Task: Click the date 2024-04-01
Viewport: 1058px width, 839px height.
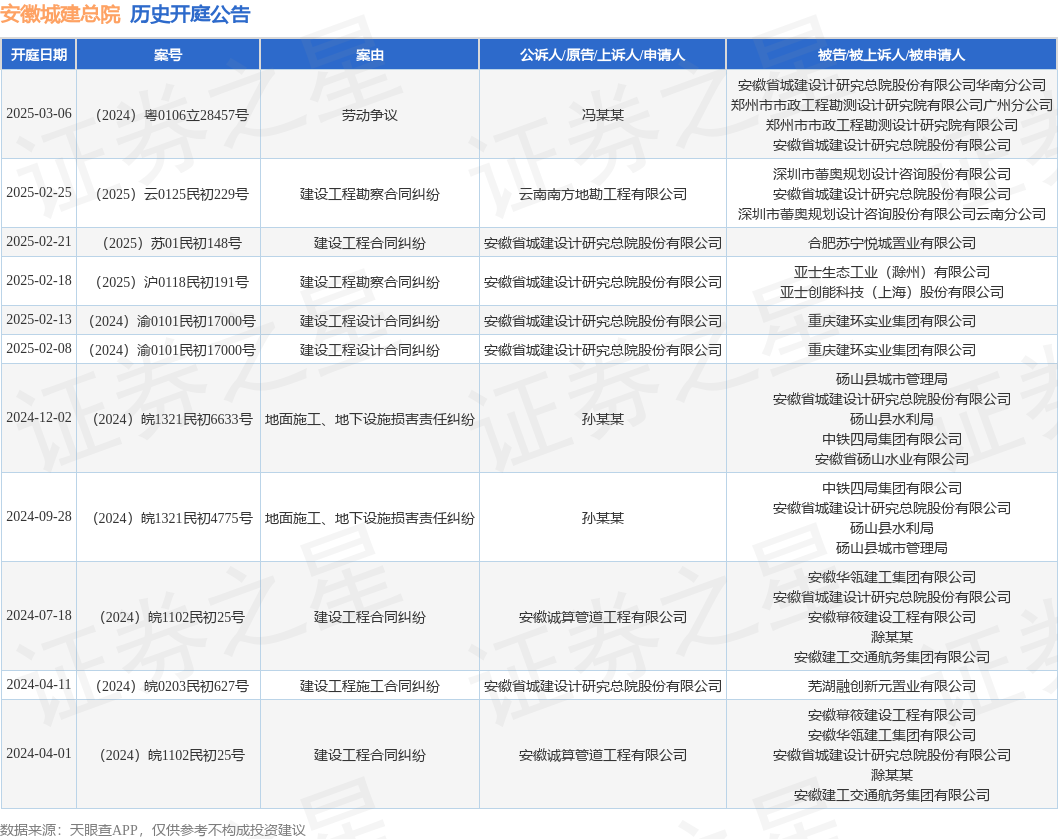Action: (39, 754)
